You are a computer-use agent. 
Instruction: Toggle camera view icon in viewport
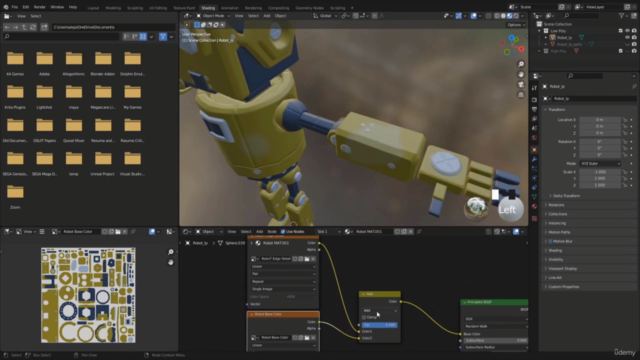521,84
